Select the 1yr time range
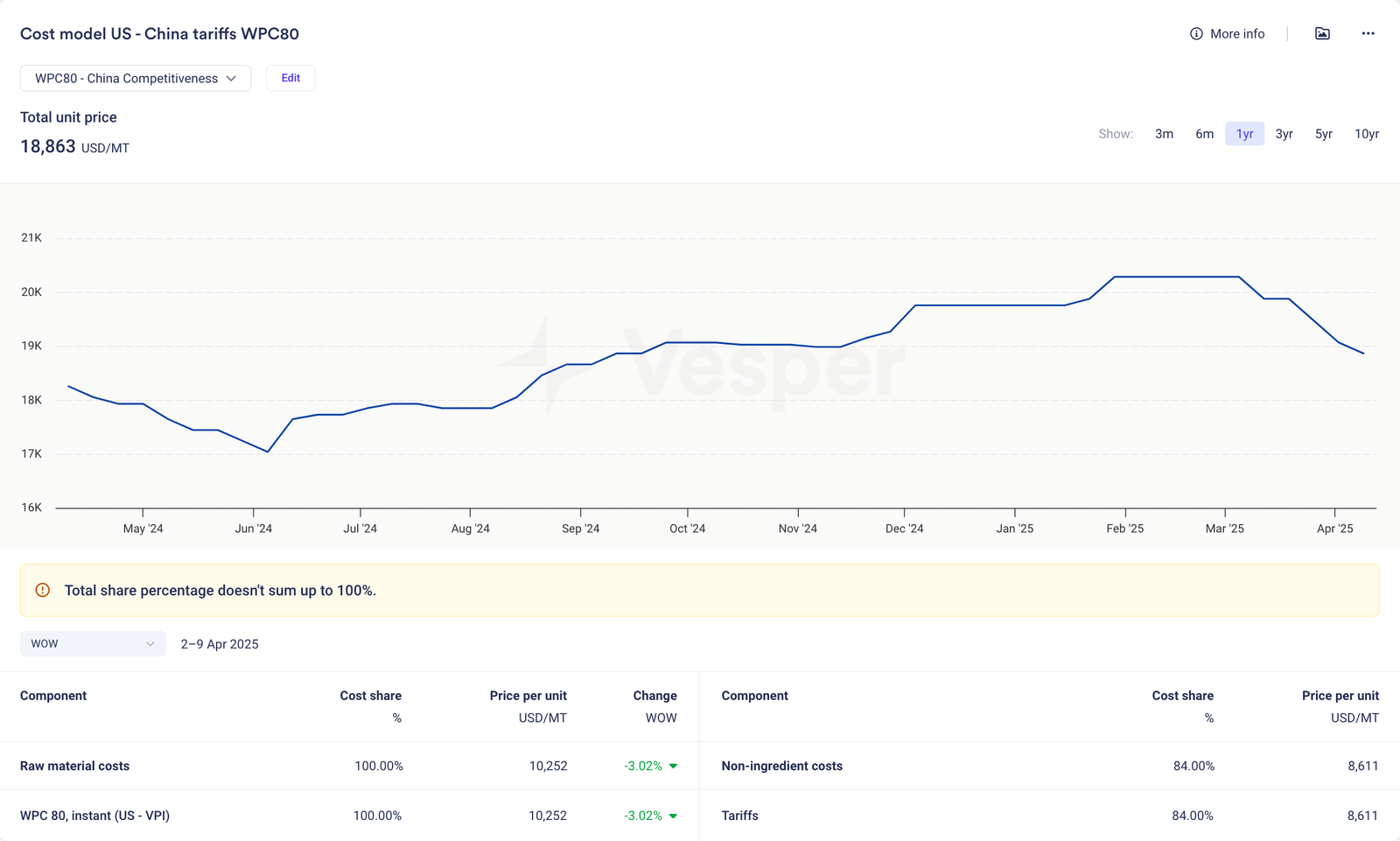Image resolution: width=1400 pixels, height=841 pixels. point(1244,134)
